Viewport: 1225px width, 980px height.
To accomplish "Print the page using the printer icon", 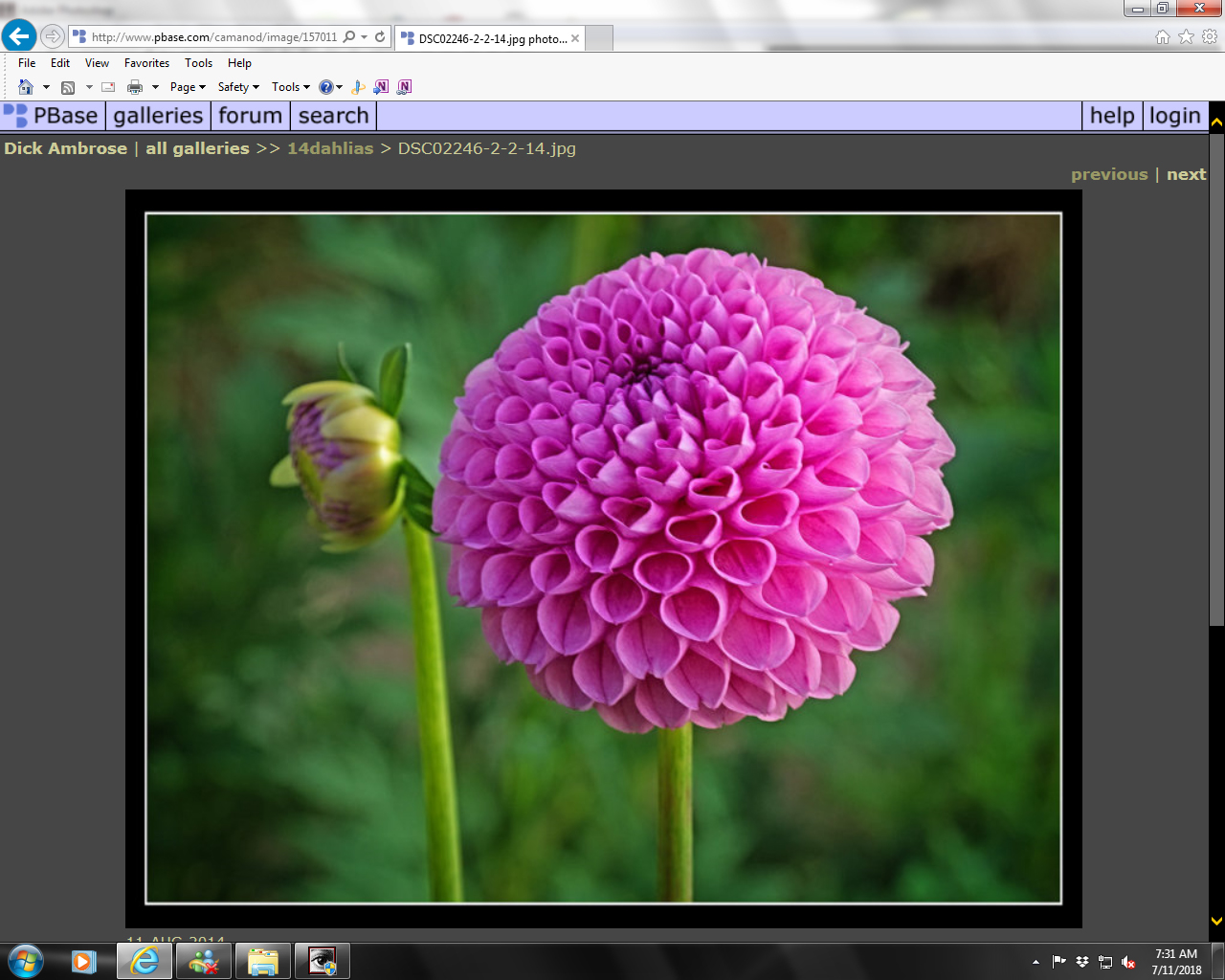I will (x=135, y=87).
